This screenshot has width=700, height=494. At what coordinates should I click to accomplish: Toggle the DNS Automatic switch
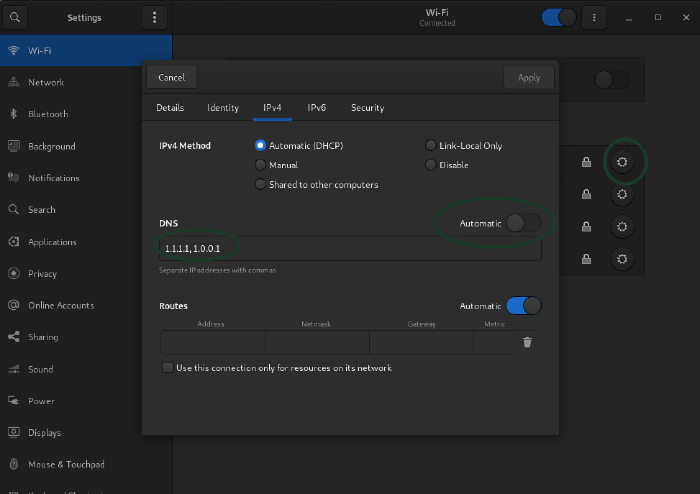523,223
